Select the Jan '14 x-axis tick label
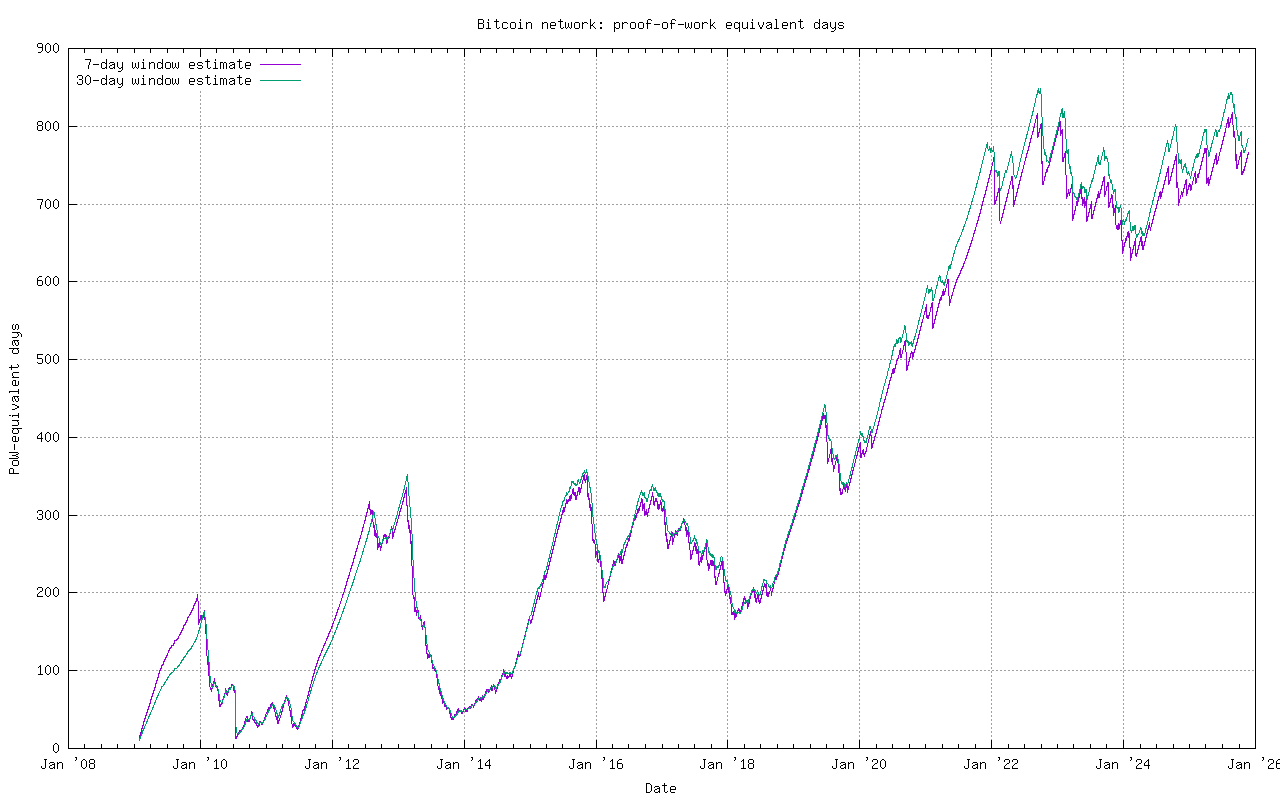The height and width of the screenshot is (800, 1280). click(463, 765)
